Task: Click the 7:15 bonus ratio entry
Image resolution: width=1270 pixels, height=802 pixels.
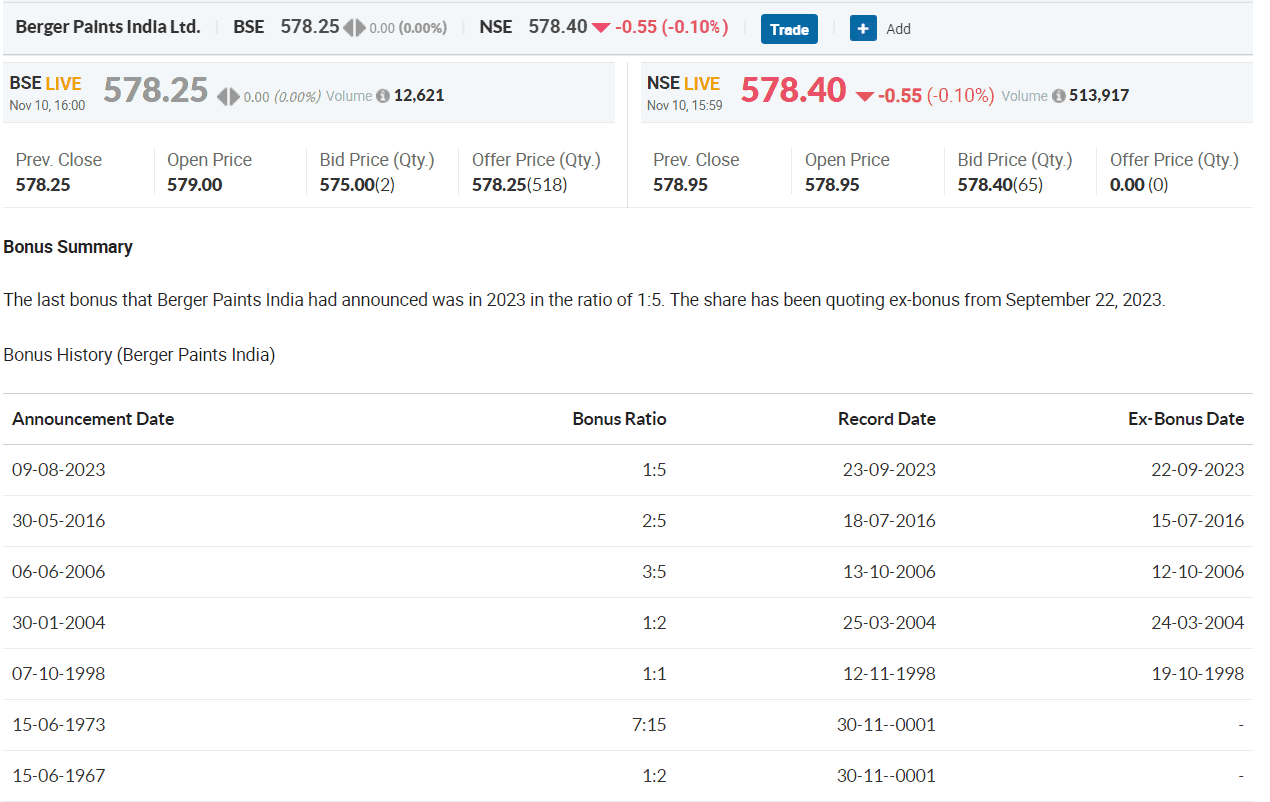Action: click(649, 725)
